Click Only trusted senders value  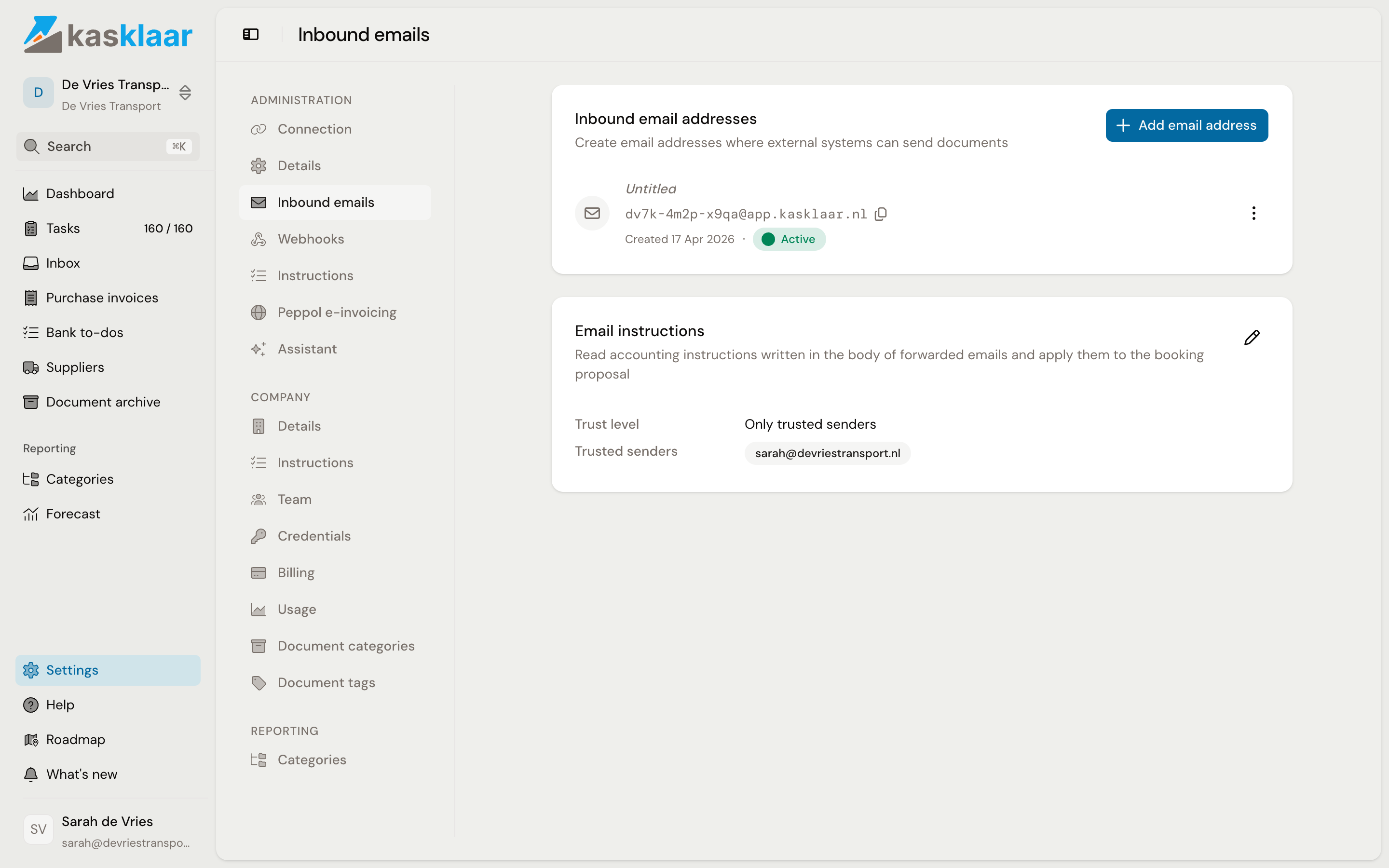tap(810, 424)
